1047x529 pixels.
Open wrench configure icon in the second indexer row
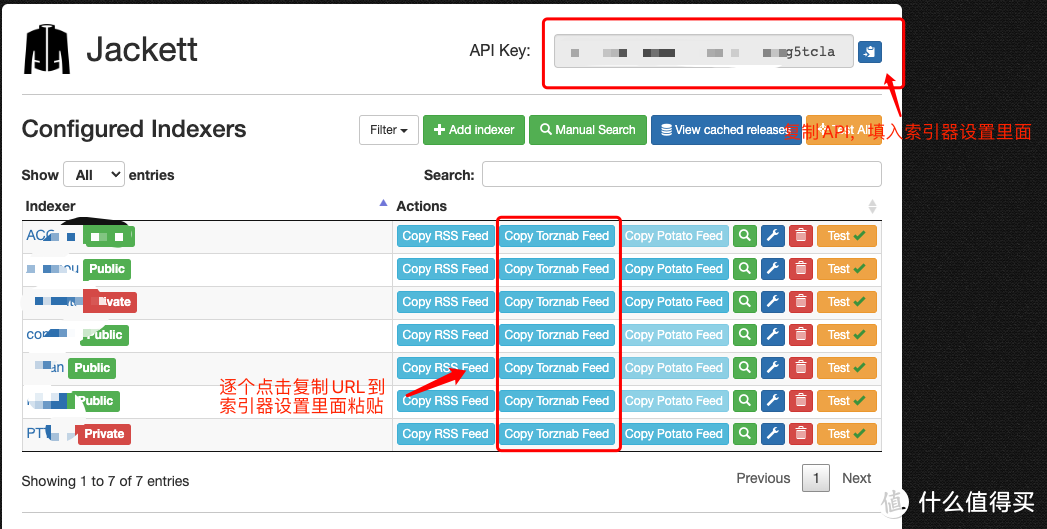(x=772, y=269)
